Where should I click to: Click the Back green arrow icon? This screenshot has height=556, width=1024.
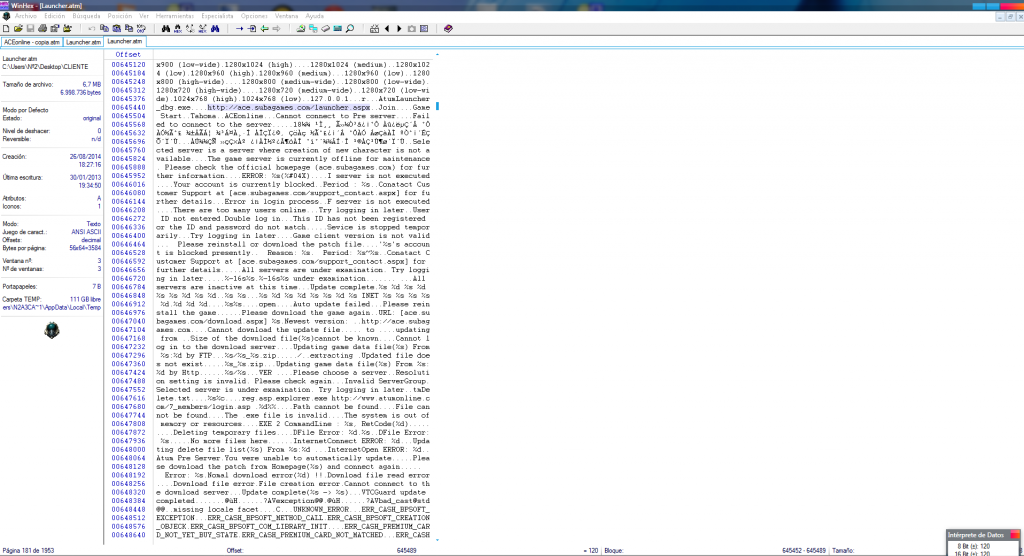[x=264, y=28]
